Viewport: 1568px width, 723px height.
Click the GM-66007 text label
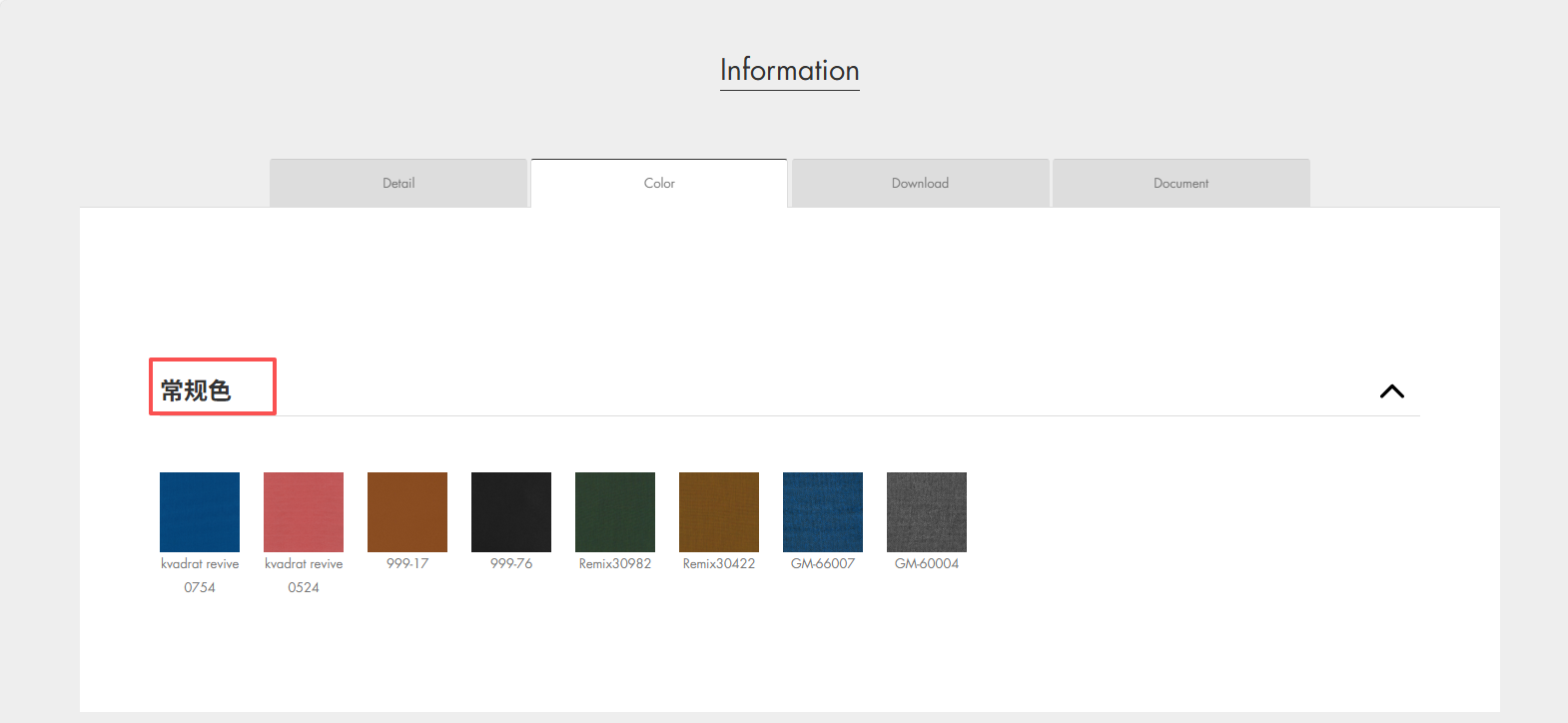[823, 564]
